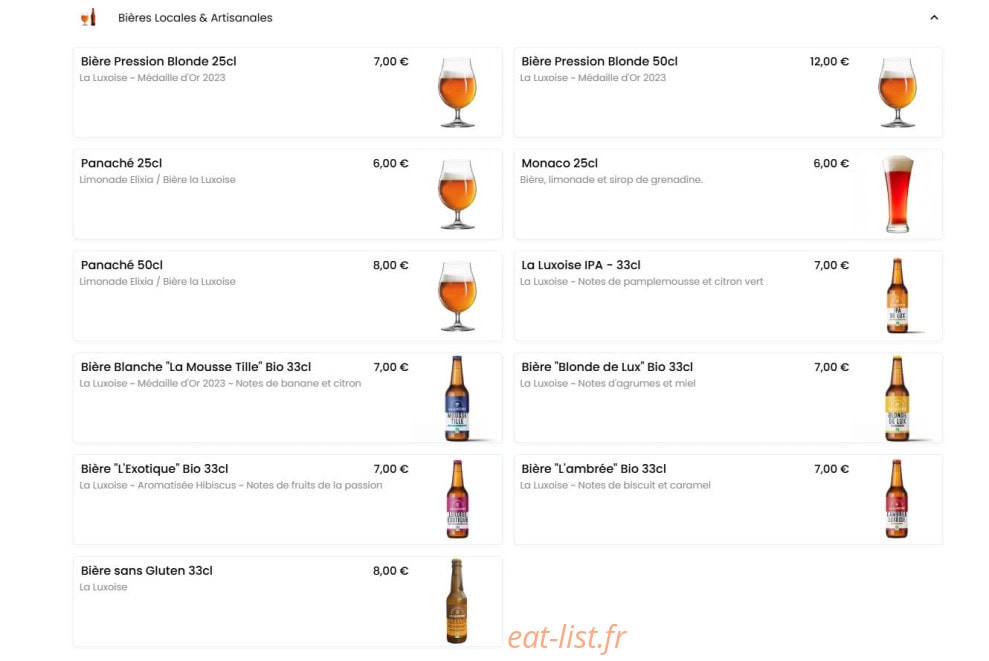Open Bière "L'Exotique" Bio 33cl title
989x661 pixels.
point(155,469)
